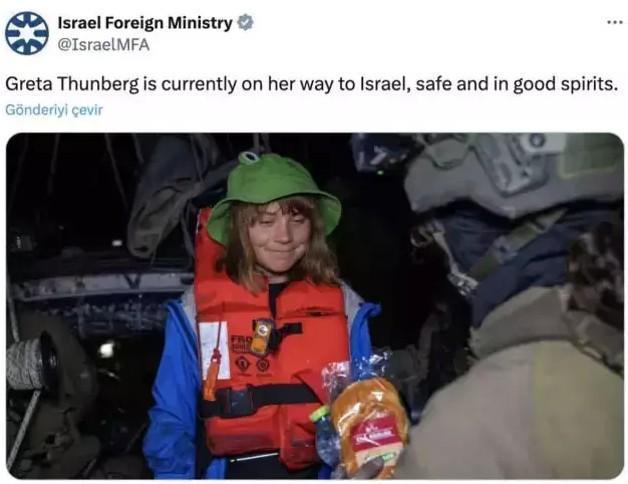Click Gönderiyi çevir to translate the post
The width and height of the screenshot is (628, 484).
(54, 110)
